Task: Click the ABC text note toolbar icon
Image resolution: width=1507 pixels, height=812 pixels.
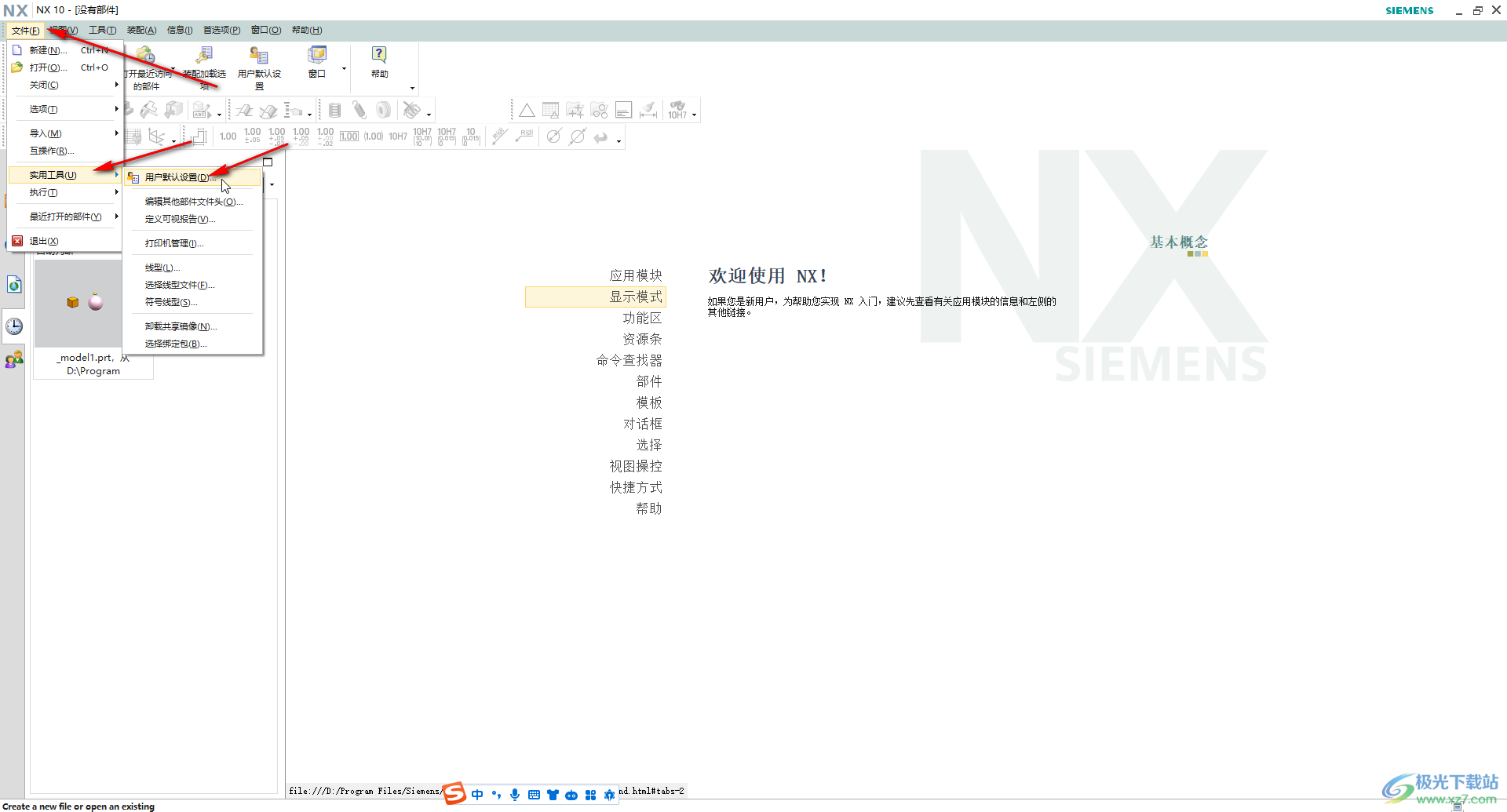Action: pos(202,111)
